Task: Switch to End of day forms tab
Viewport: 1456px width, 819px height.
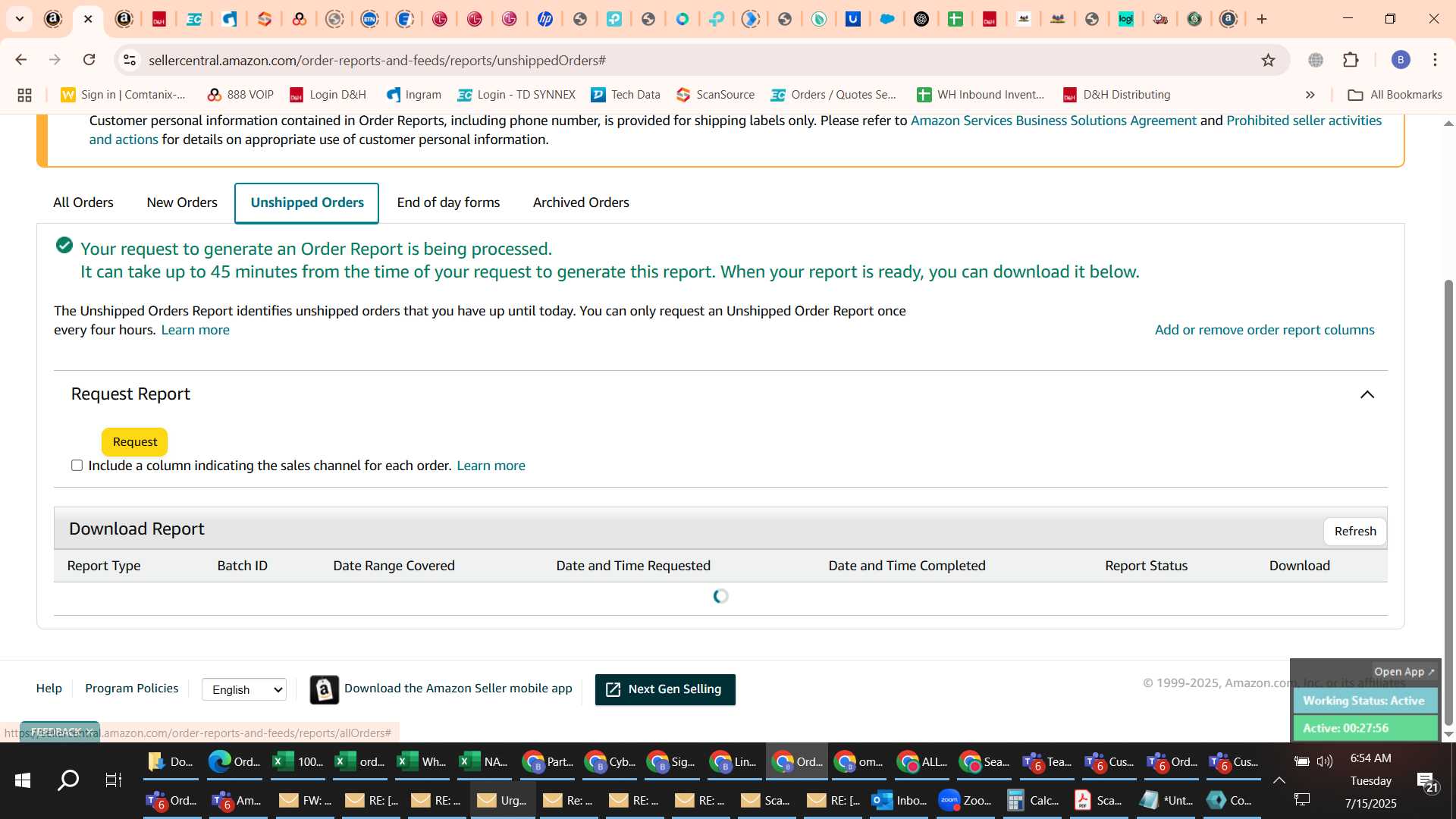Action: pos(448,202)
